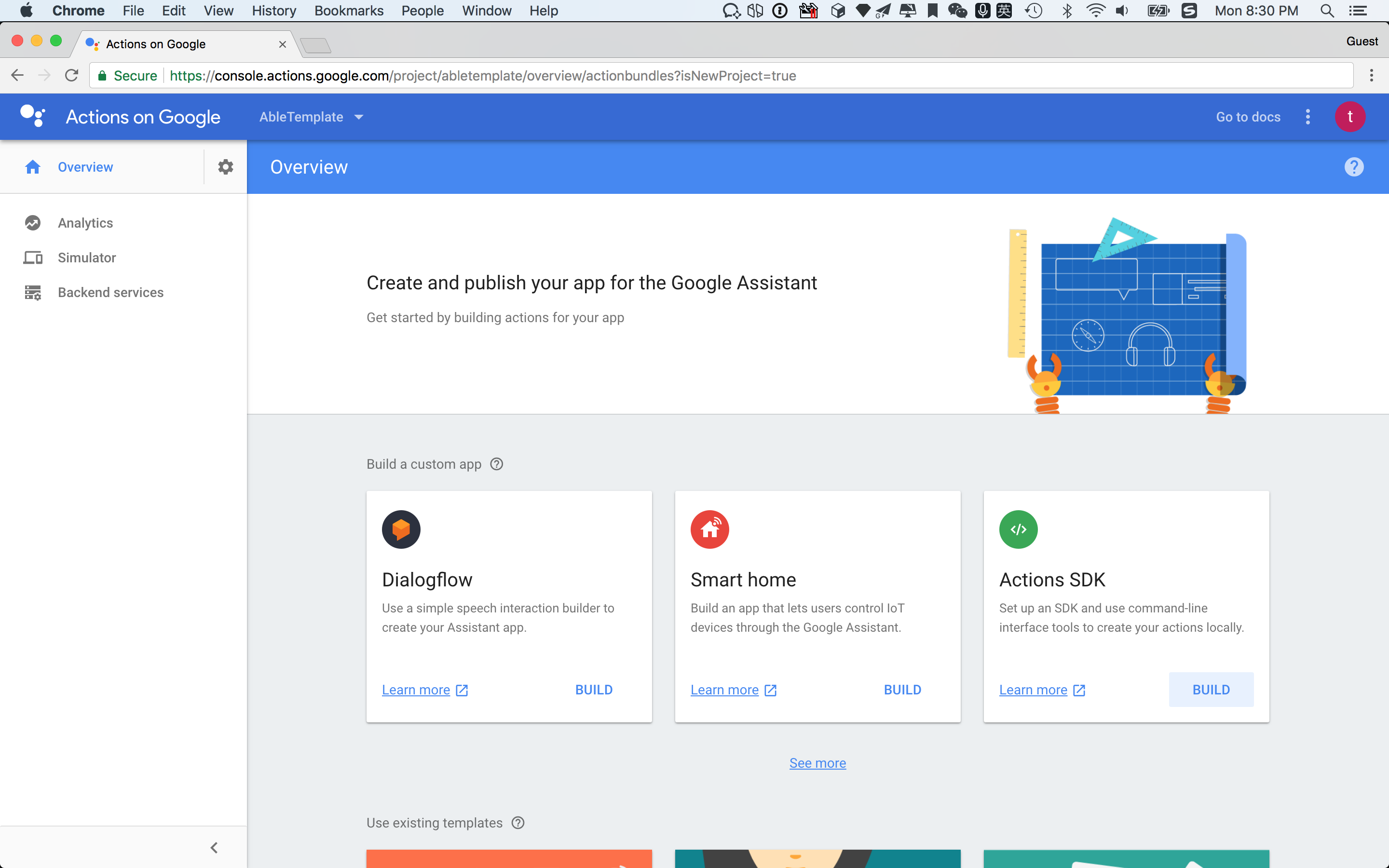Open the guest account avatar
This screenshot has height=868, width=1389.
point(1349,117)
